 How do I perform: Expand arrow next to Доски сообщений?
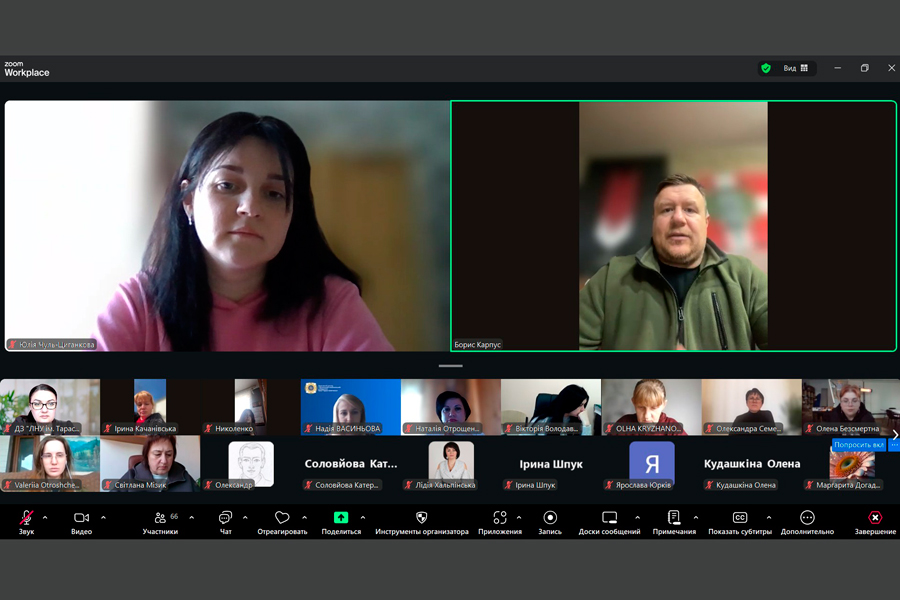[638, 517]
